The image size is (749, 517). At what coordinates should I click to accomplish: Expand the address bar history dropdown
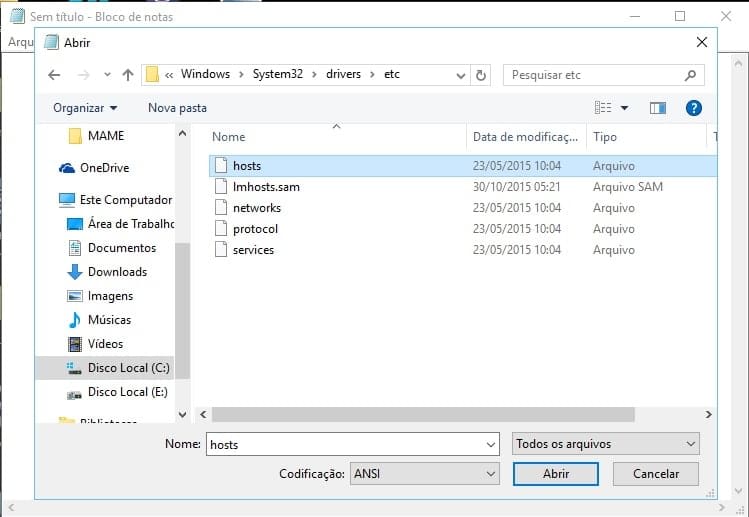460,75
